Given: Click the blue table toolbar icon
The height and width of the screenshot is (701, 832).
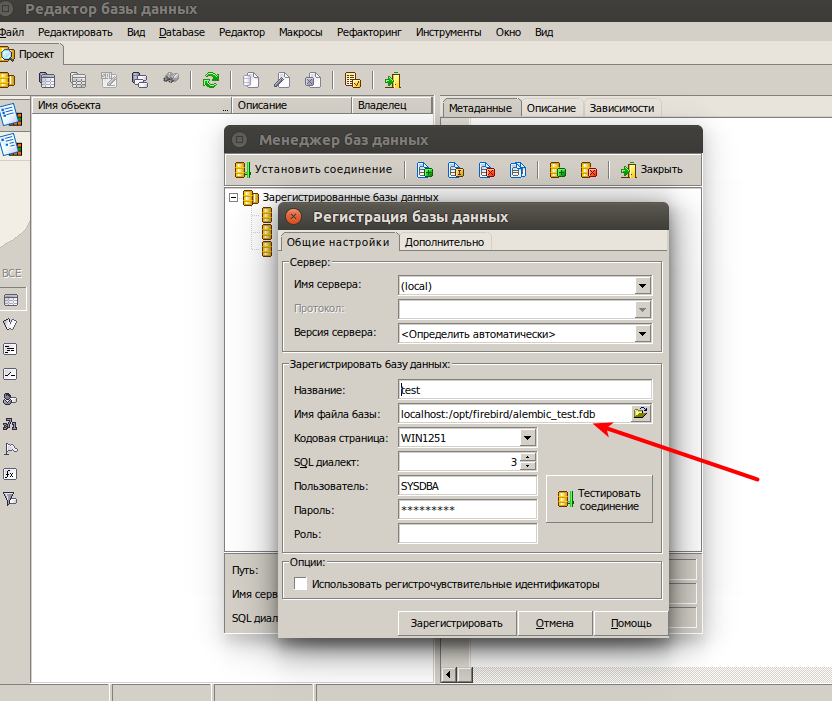Looking at the screenshot, I should 47,80.
